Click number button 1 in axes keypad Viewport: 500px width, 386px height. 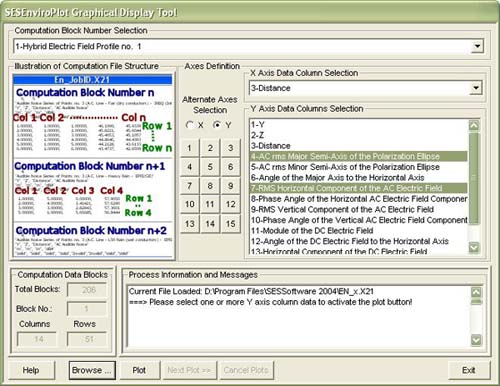(189, 148)
